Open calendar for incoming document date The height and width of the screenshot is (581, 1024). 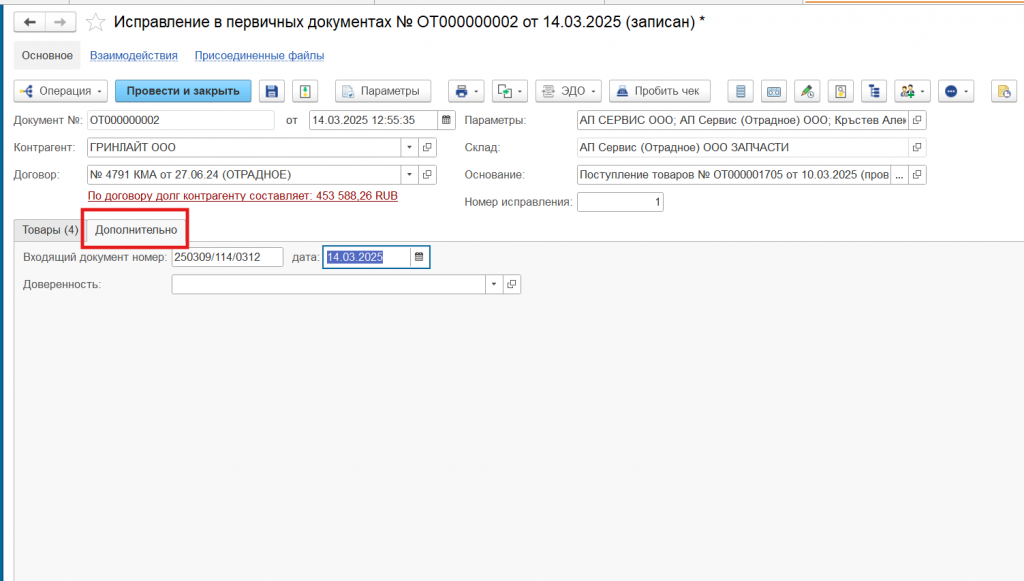419,258
